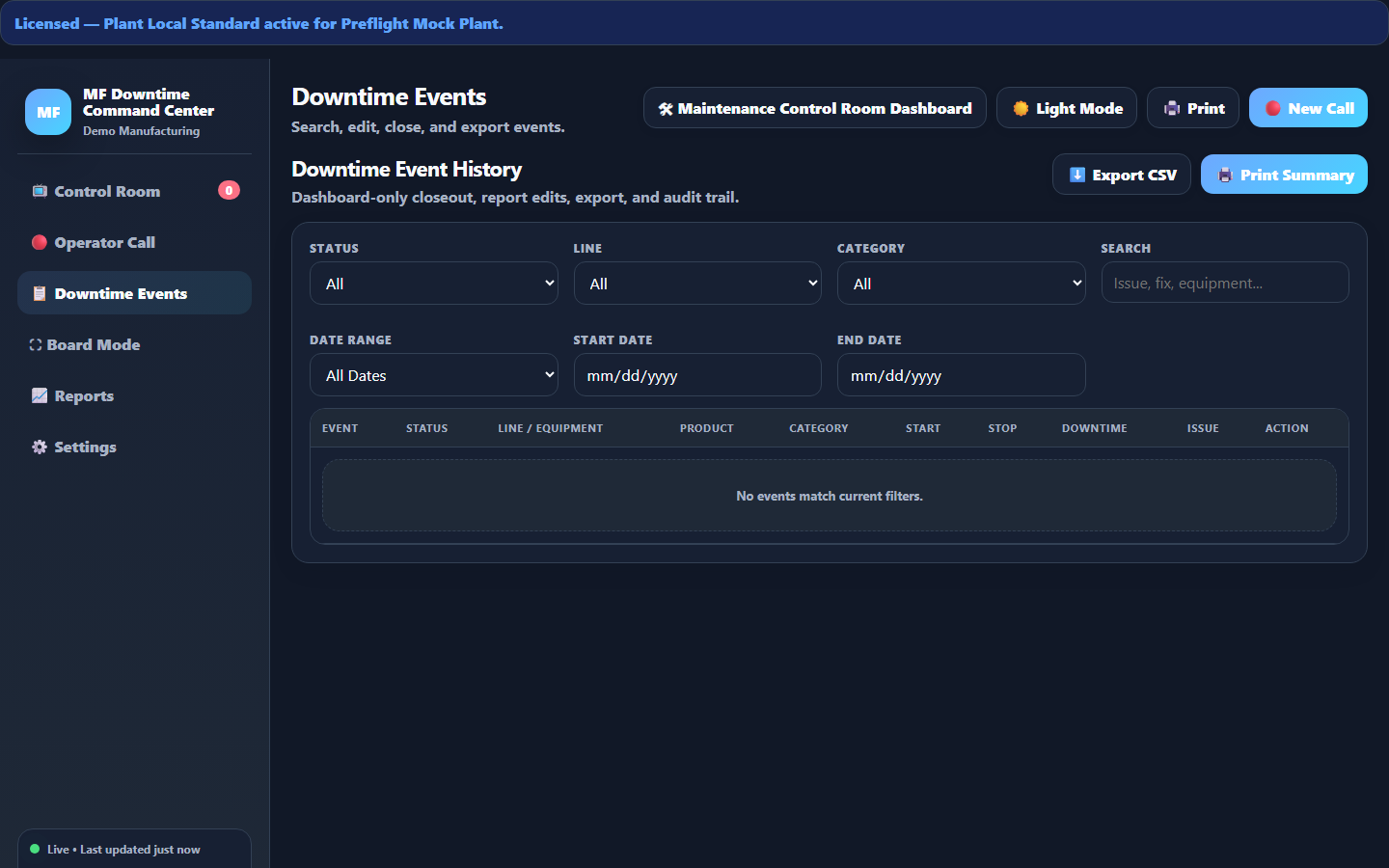Click the MF logo badge

[48, 112]
